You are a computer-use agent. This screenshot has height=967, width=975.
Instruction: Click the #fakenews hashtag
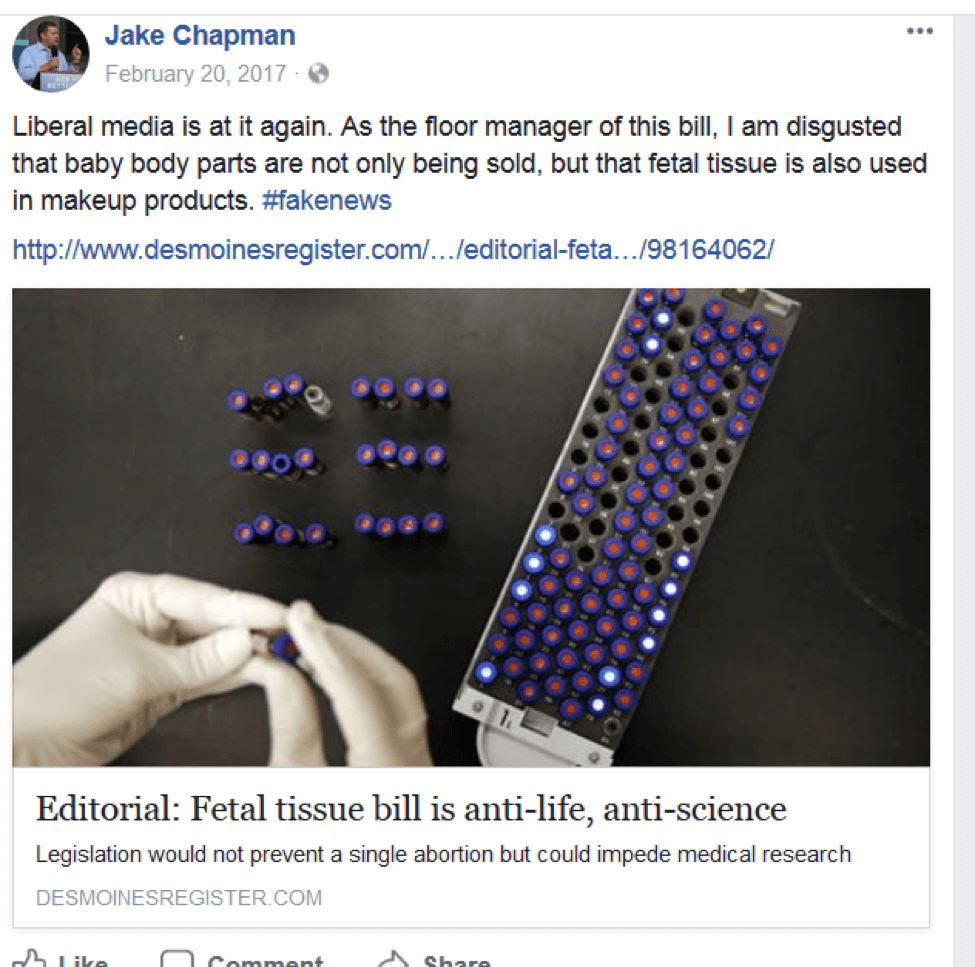coord(326,200)
